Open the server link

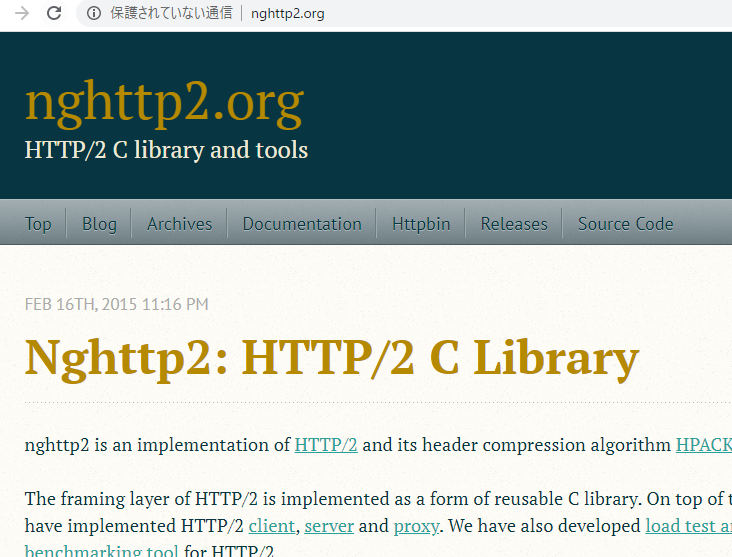329,526
